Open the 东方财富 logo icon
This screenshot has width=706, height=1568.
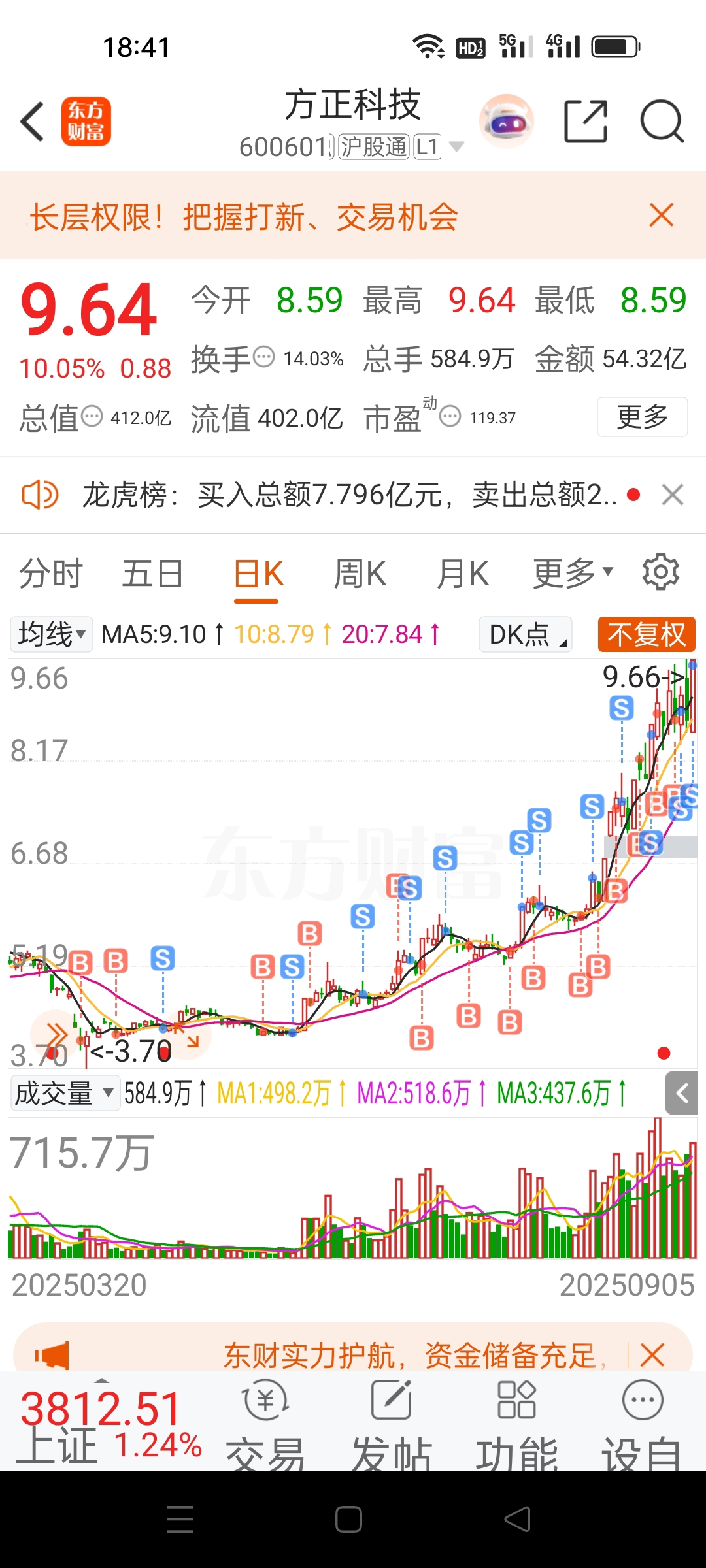[86, 122]
